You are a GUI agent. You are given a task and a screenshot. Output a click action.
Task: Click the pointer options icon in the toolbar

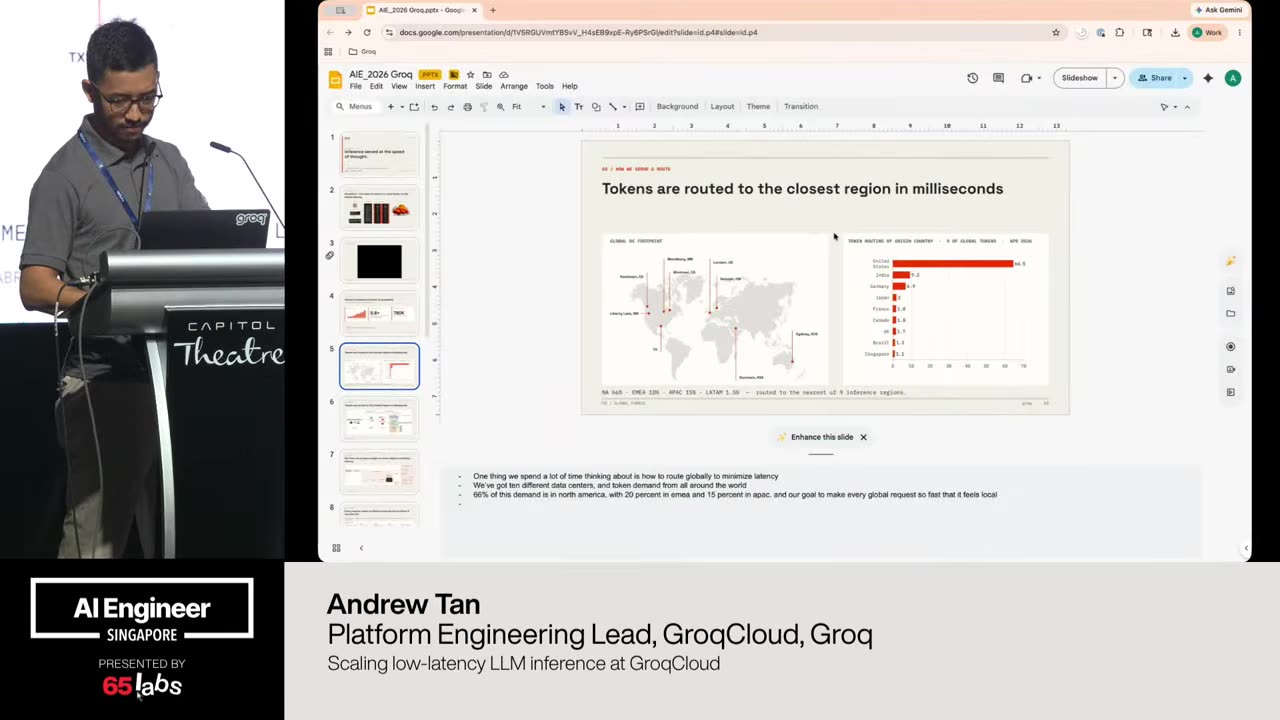coord(1164,107)
